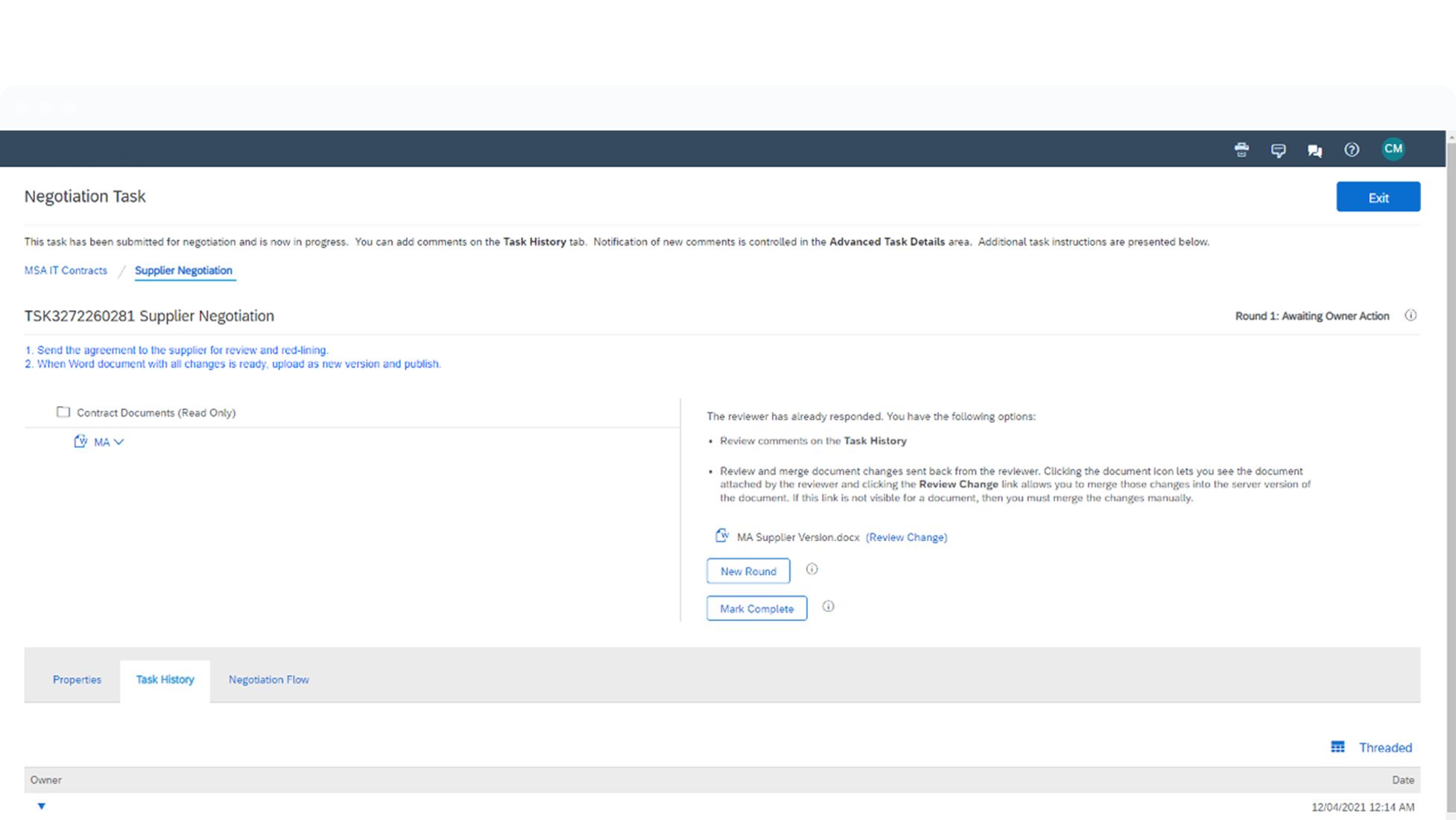
Task: Collapse the owner row disclosure triangle
Action: point(42,806)
